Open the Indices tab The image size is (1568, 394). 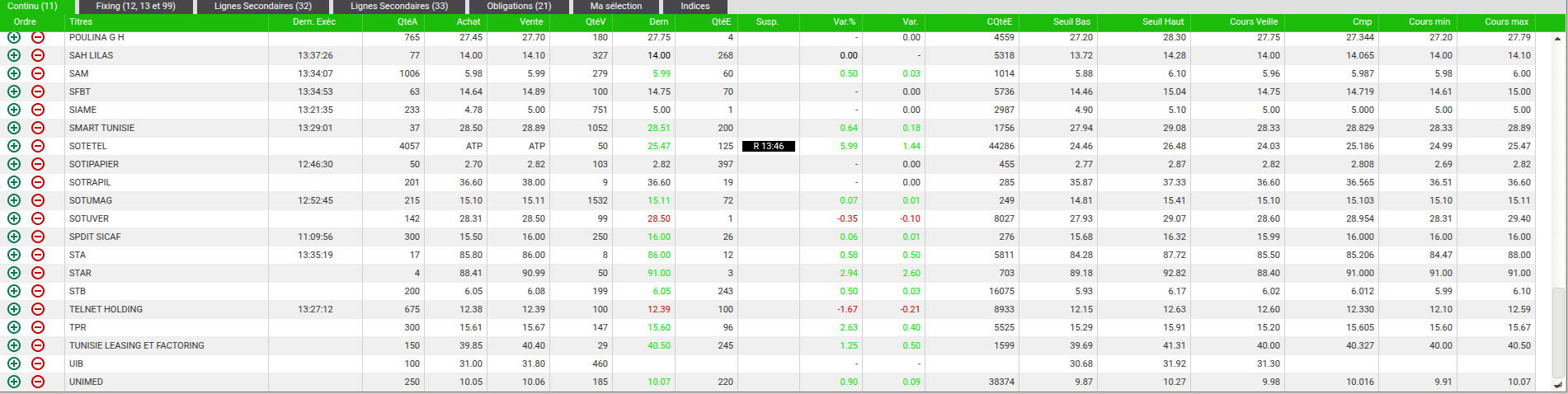[x=695, y=6]
